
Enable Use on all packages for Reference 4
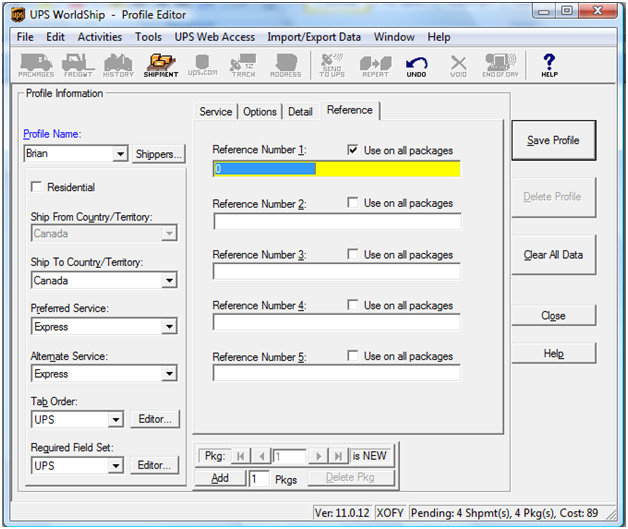pos(352,305)
